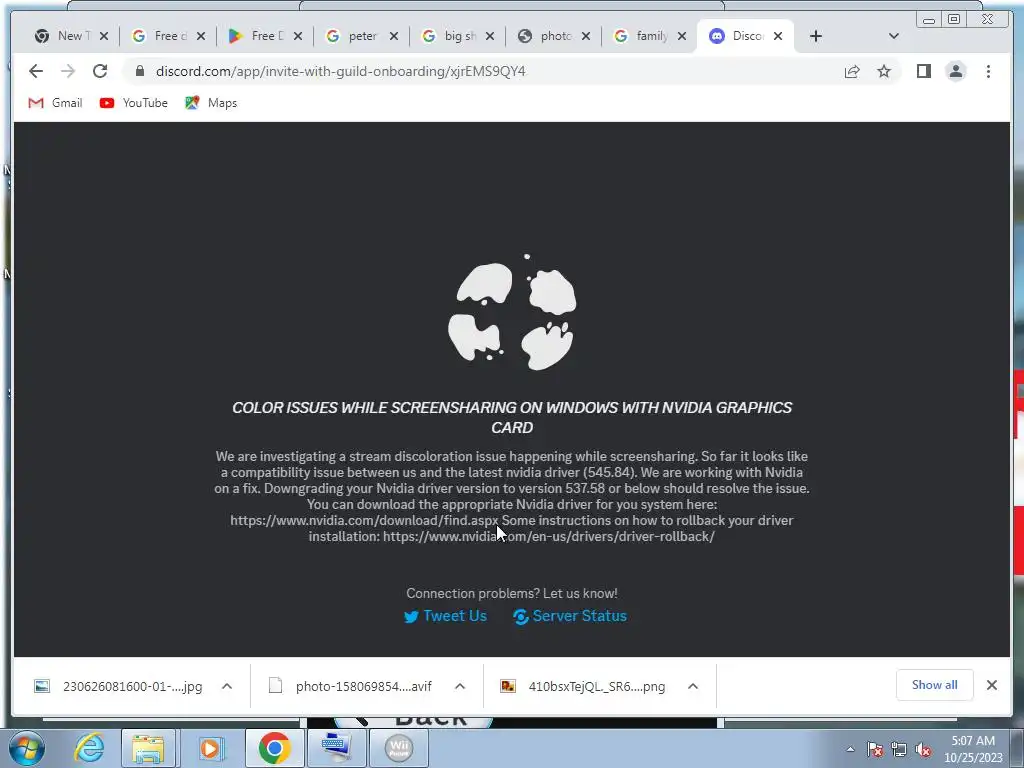Click the network status tray icon
The height and width of the screenshot is (768, 1024).
click(x=899, y=750)
